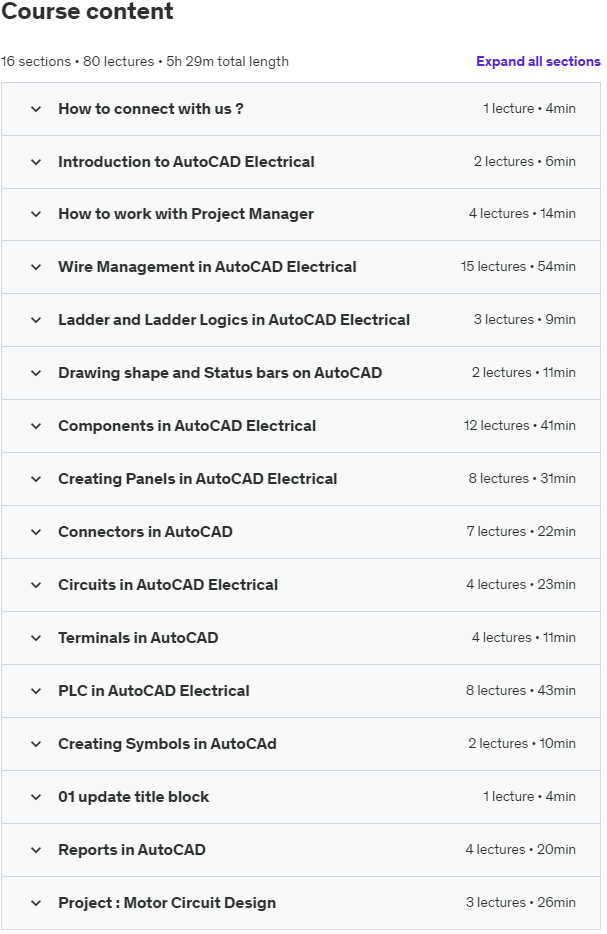
Task: Expand chevron next to Terminals in AutoCAD
Action: click(x=36, y=638)
